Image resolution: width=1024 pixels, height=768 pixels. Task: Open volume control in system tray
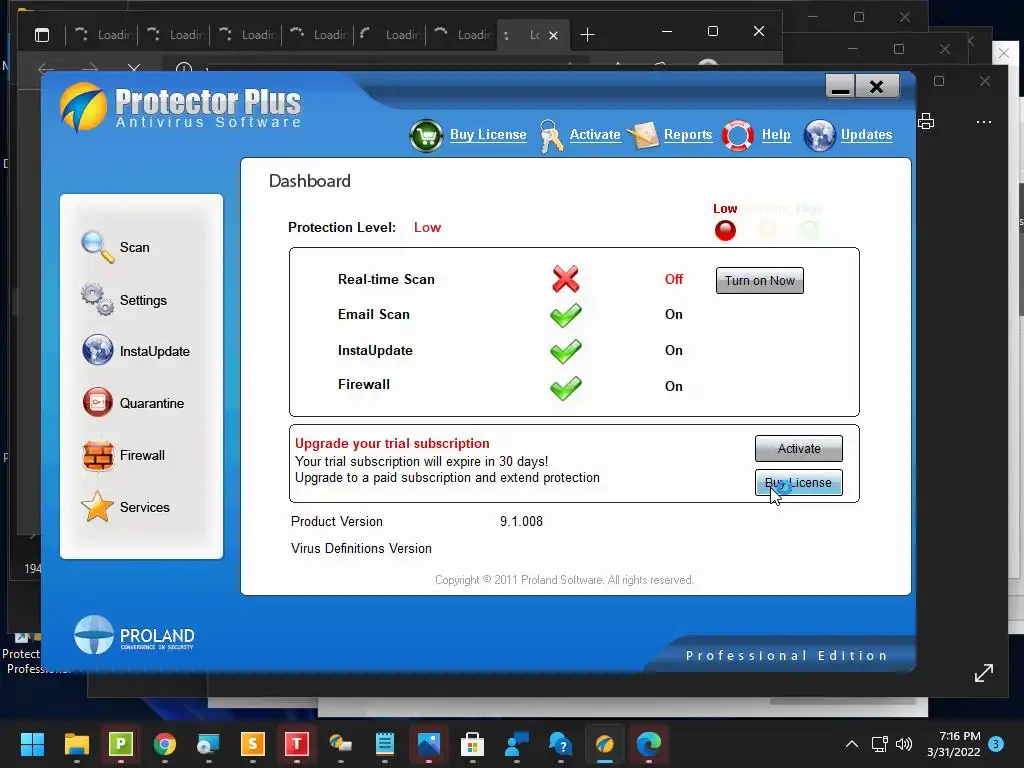pyautogui.click(x=904, y=744)
